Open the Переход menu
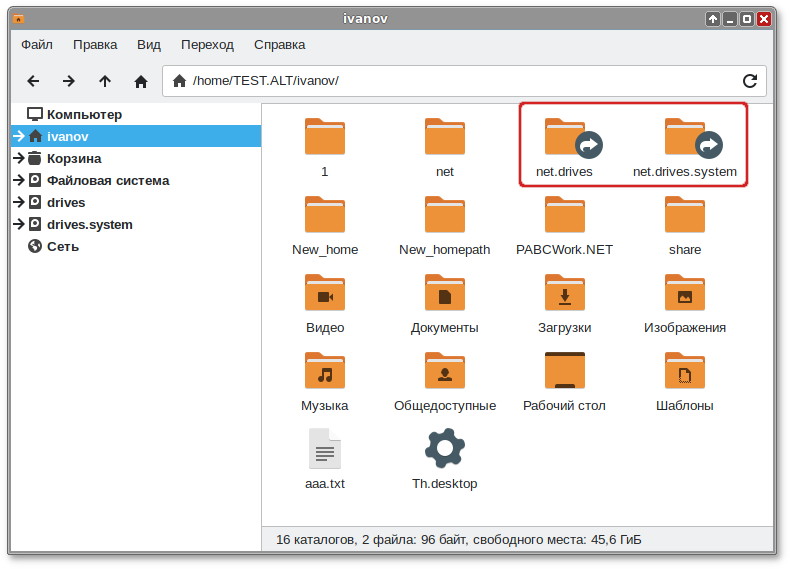 pos(207,45)
